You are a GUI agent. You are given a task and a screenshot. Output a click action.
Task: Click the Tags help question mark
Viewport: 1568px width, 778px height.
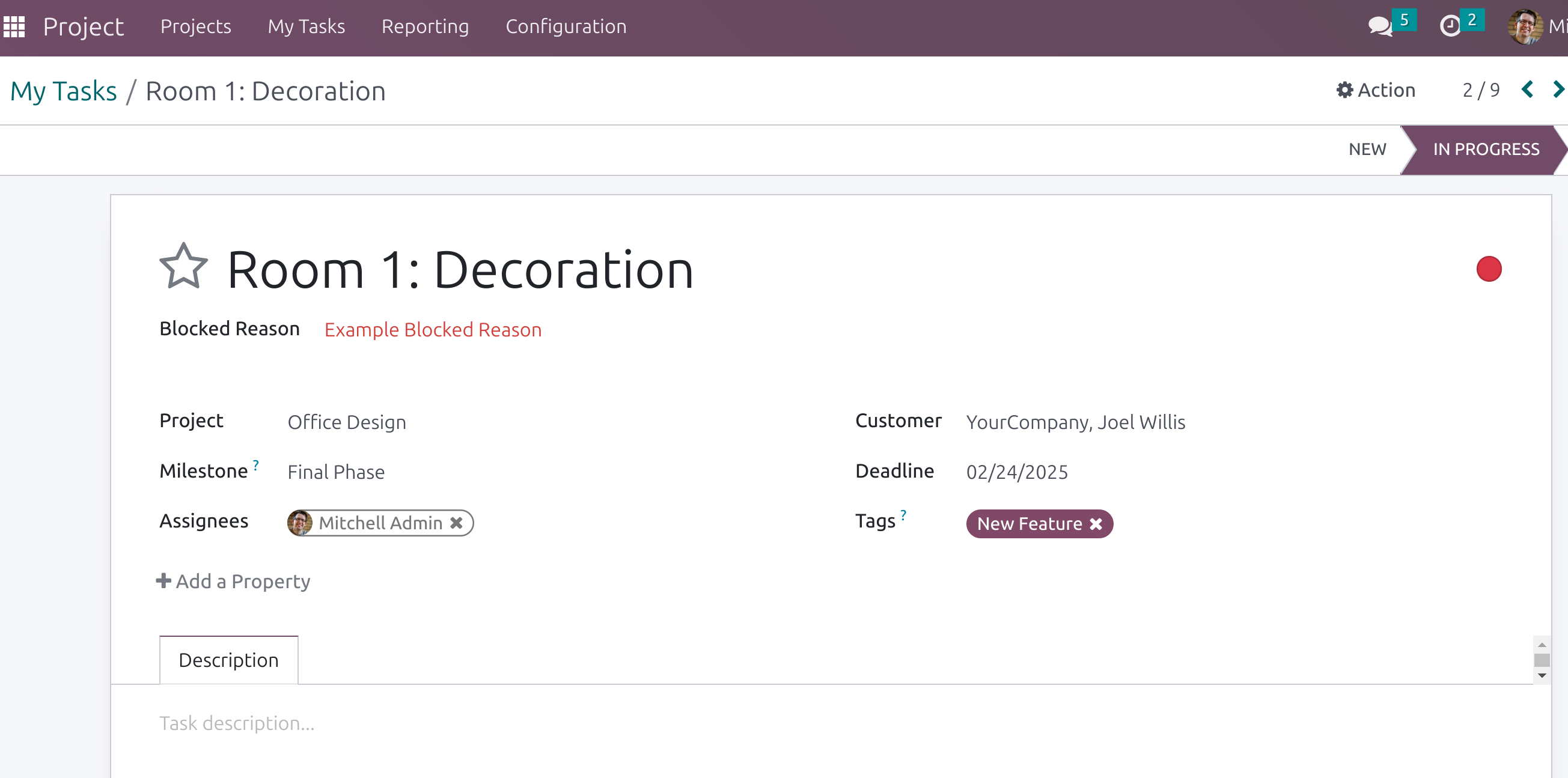click(x=903, y=515)
